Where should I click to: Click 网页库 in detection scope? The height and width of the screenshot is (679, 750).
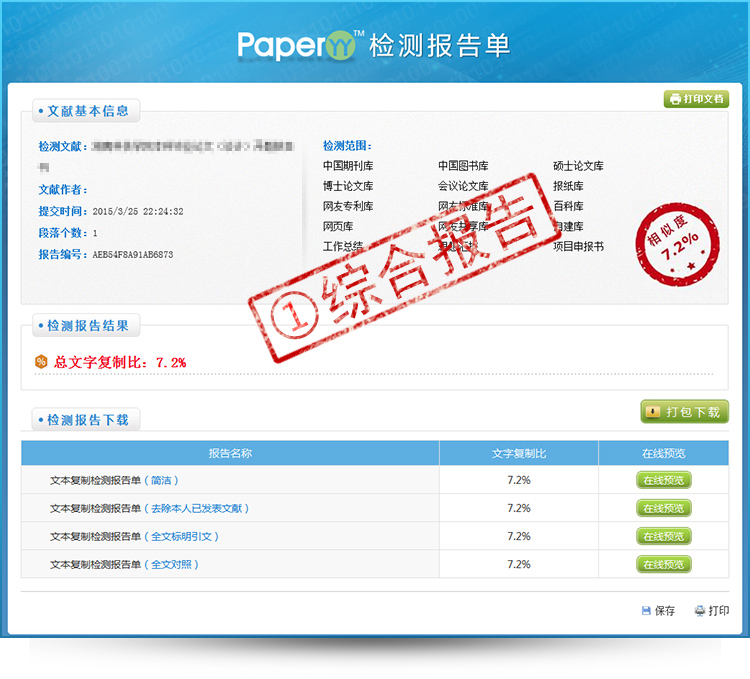[x=338, y=226]
